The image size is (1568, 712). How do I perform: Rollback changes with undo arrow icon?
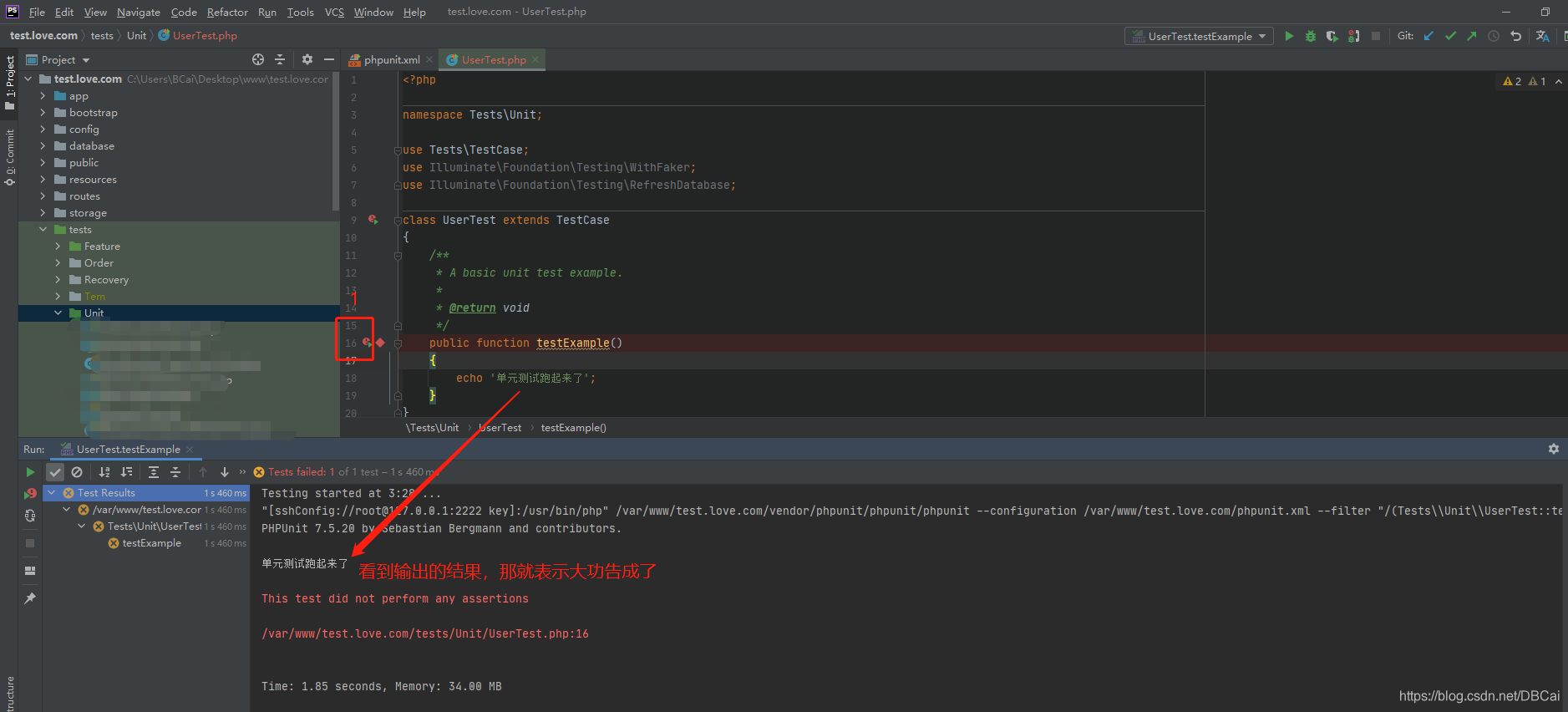pos(1515,36)
